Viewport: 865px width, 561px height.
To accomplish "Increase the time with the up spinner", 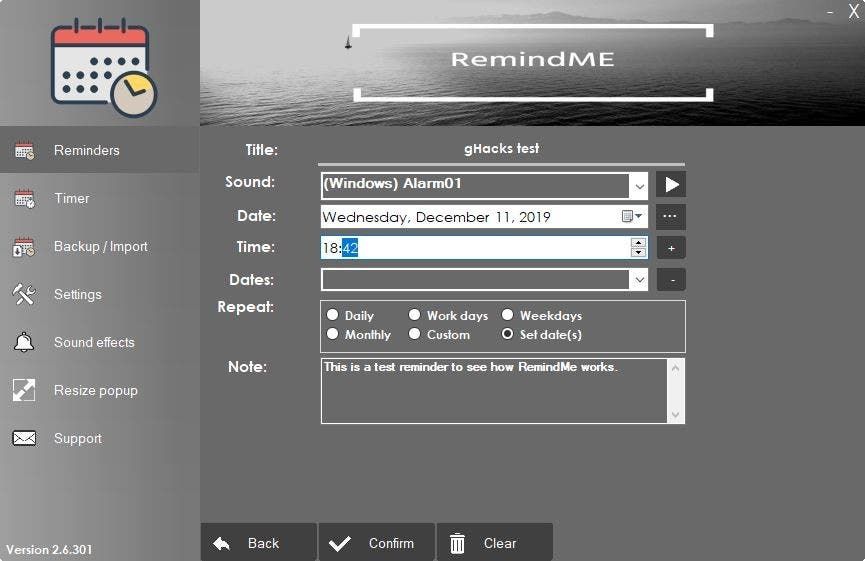I will tap(638, 243).
